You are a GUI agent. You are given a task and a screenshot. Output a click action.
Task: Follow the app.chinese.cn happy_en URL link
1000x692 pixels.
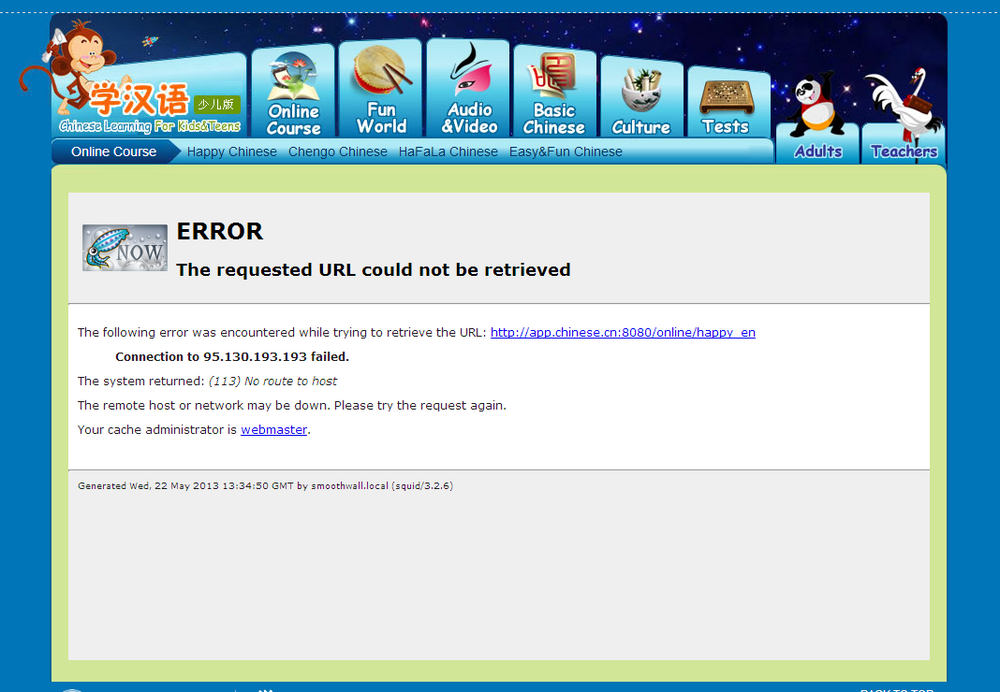pyautogui.click(x=622, y=332)
